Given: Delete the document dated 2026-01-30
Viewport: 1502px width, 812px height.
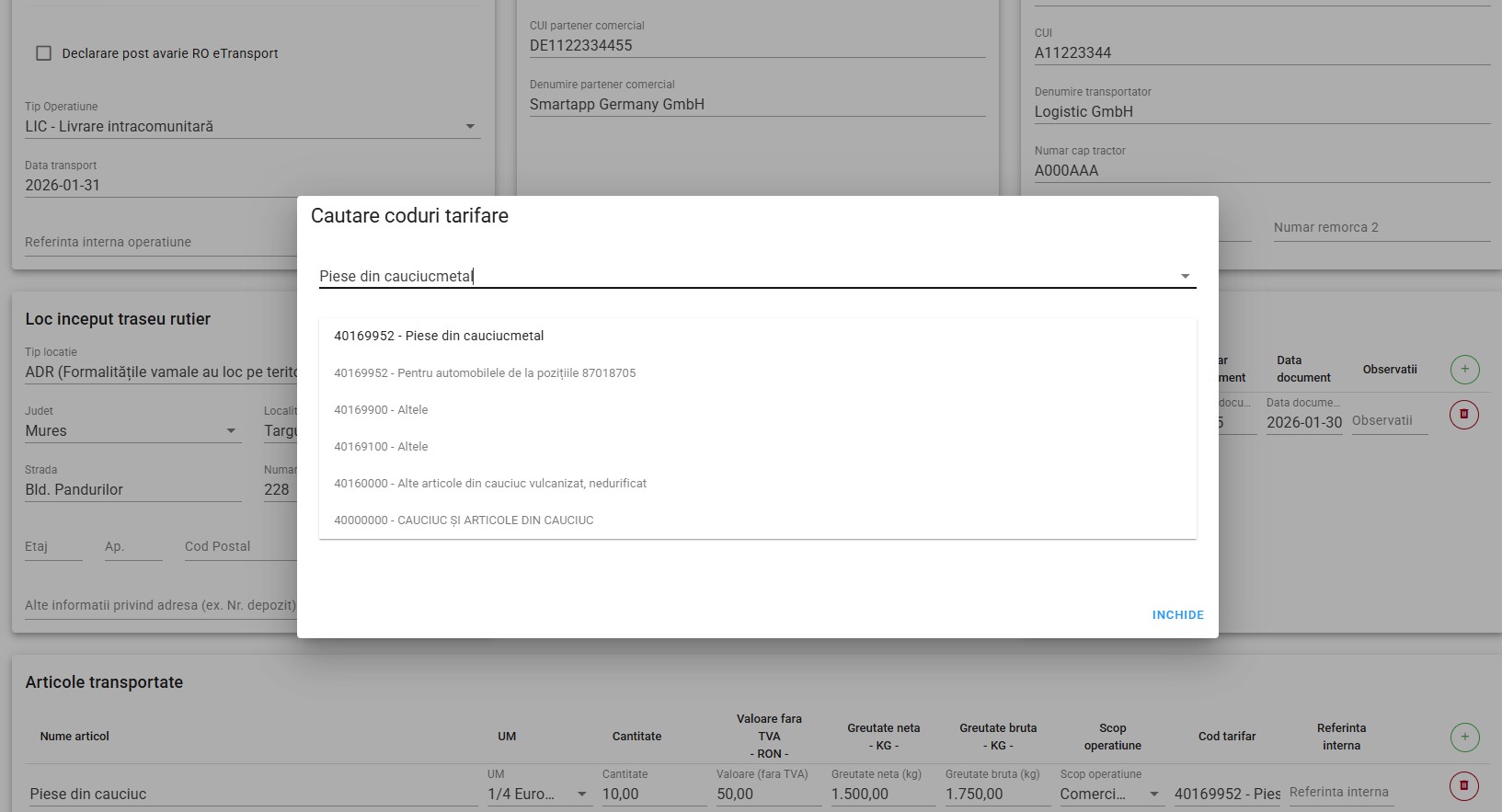Looking at the screenshot, I should [1464, 415].
